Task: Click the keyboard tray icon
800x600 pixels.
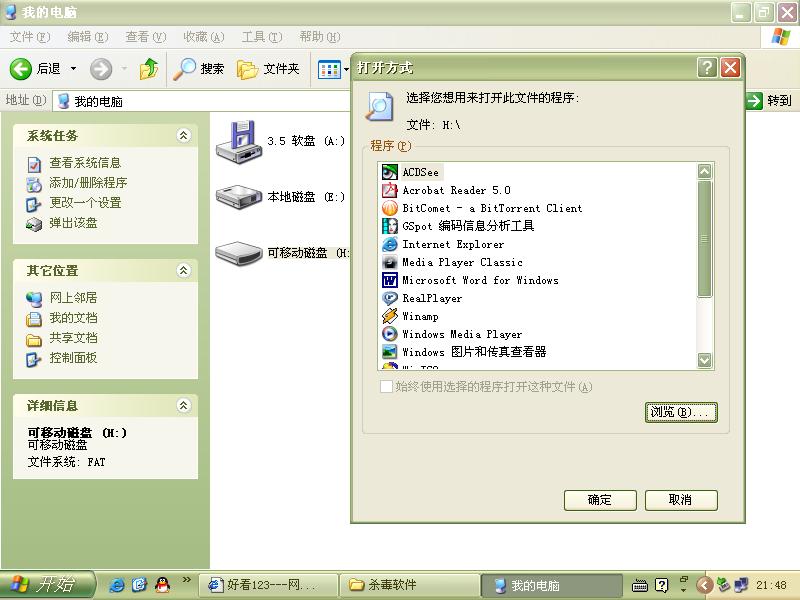Action: pyautogui.click(x=640, y=585)
